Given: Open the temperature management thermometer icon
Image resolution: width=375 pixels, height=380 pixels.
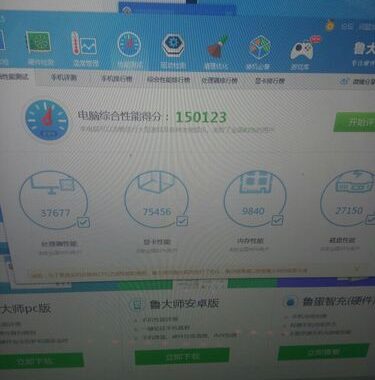Looking at the screenshot, I should pos(84,43).
